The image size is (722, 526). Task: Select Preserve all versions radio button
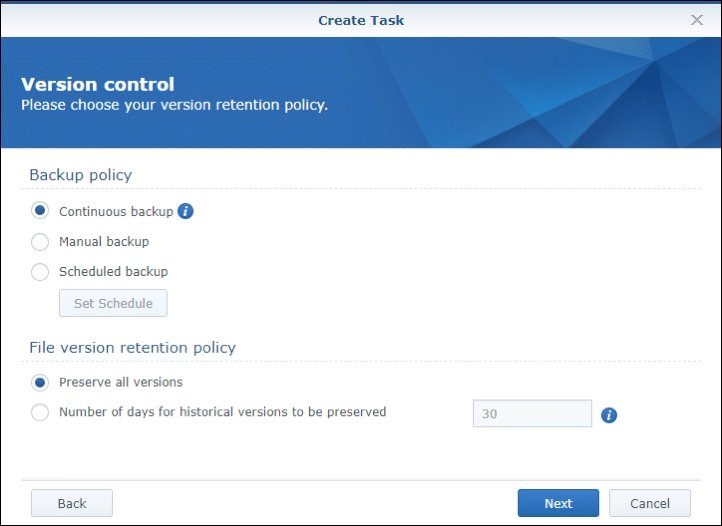pyautogui.click(x=40, y=382)
